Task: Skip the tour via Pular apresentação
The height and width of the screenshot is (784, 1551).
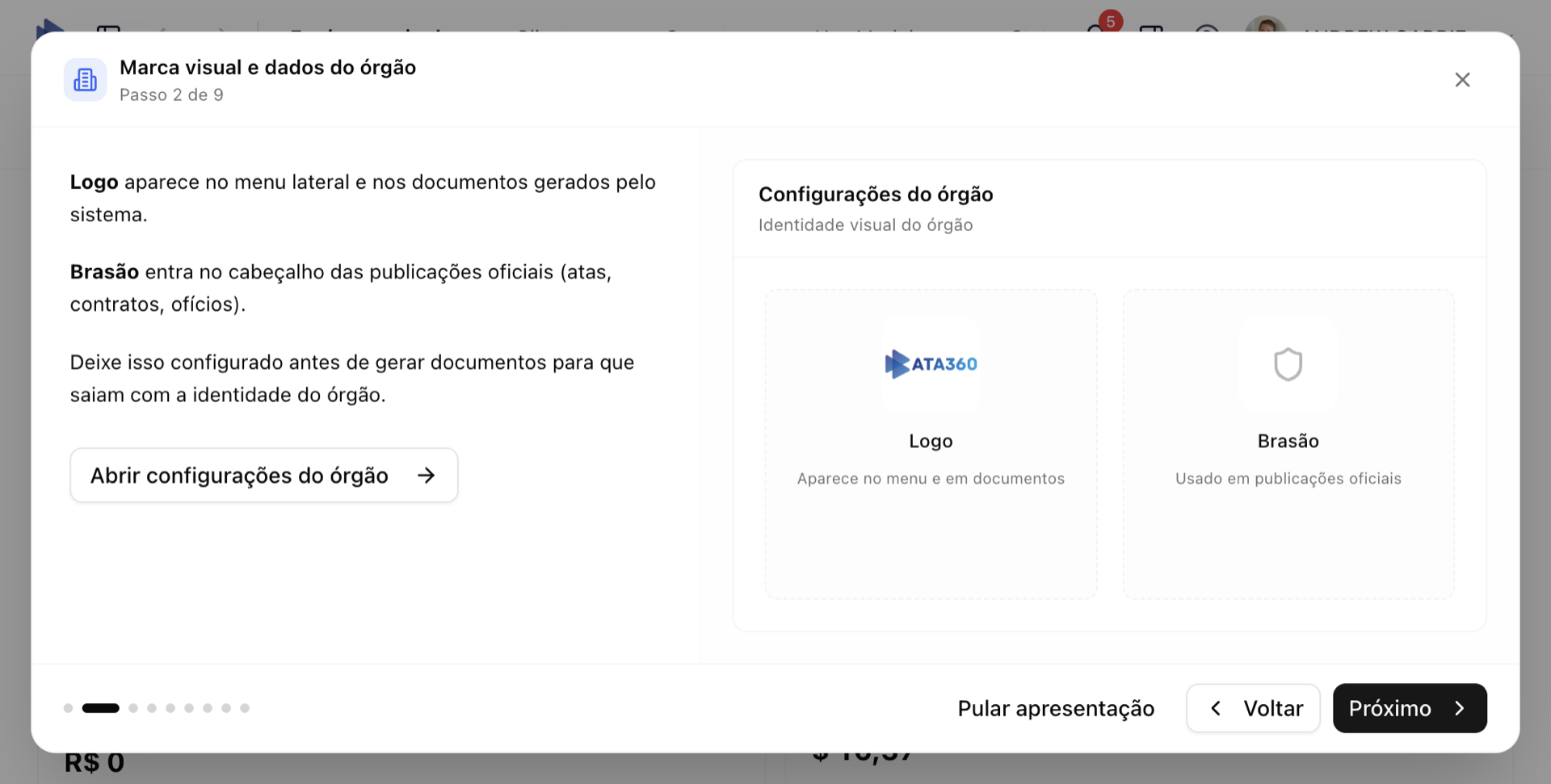Action: tap(1055, 708)
